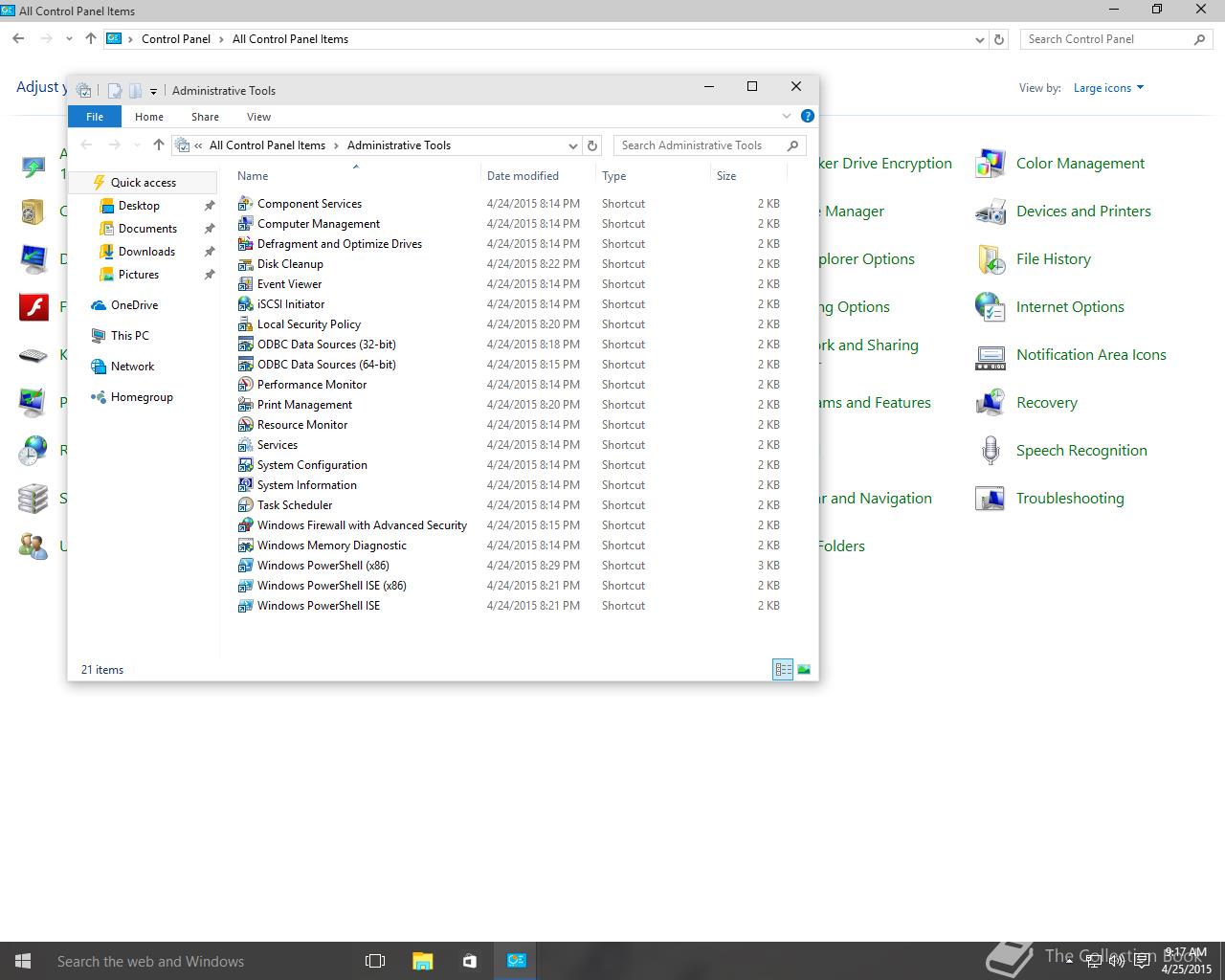Switch to the View ribbon tab
1225x980 pixels.
click(258, 117)
